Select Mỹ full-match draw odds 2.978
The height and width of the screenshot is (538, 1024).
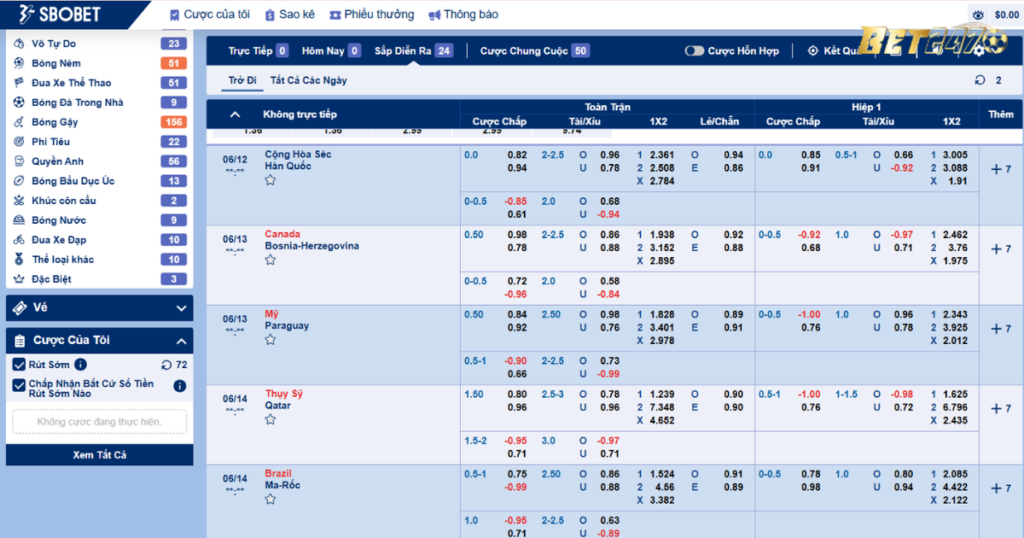662,341
